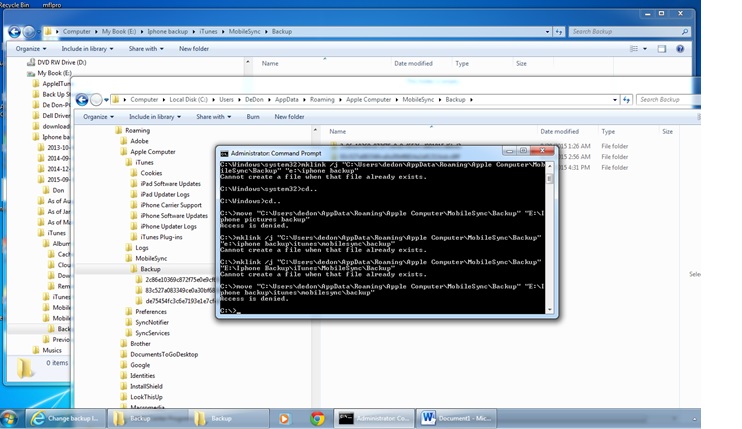Open Command Prompt system menu icon

[224, 153]
